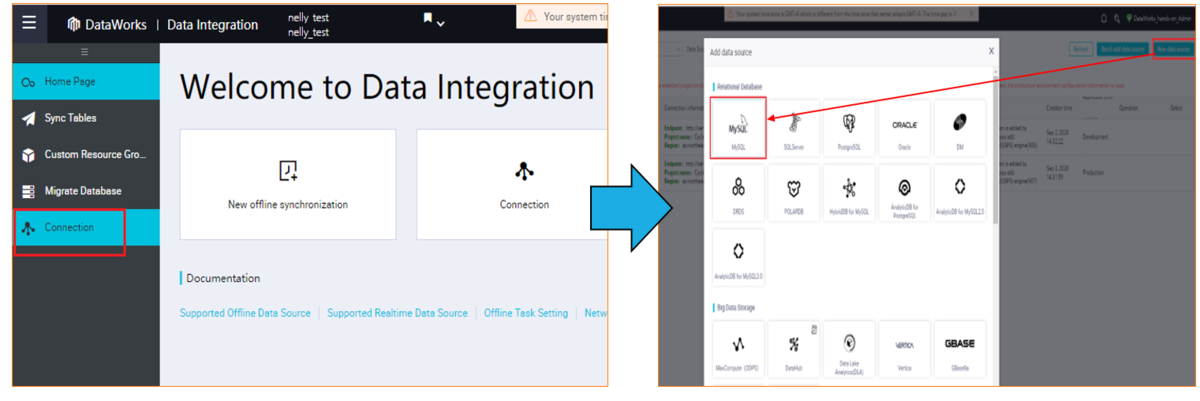
Task: Click the Sync Tables paper-plane icon
Action: [28, 118]
